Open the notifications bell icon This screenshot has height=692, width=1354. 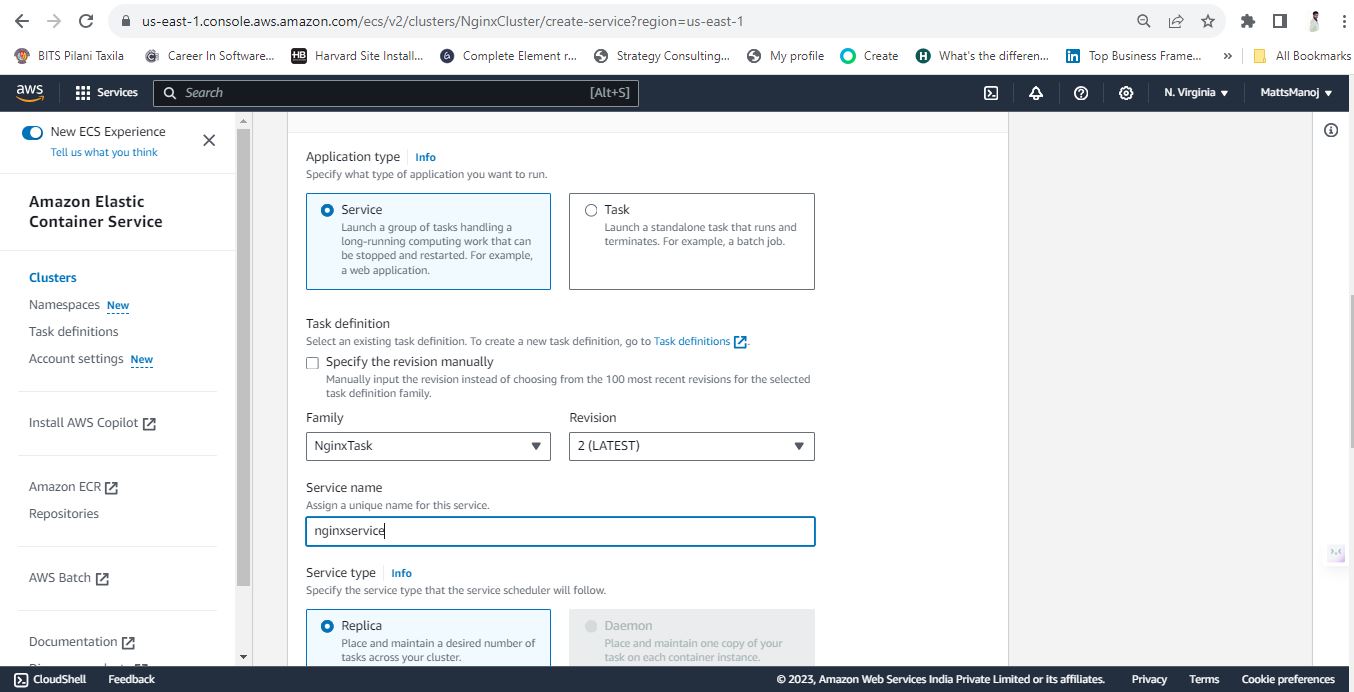click(x=1036, y=93)
